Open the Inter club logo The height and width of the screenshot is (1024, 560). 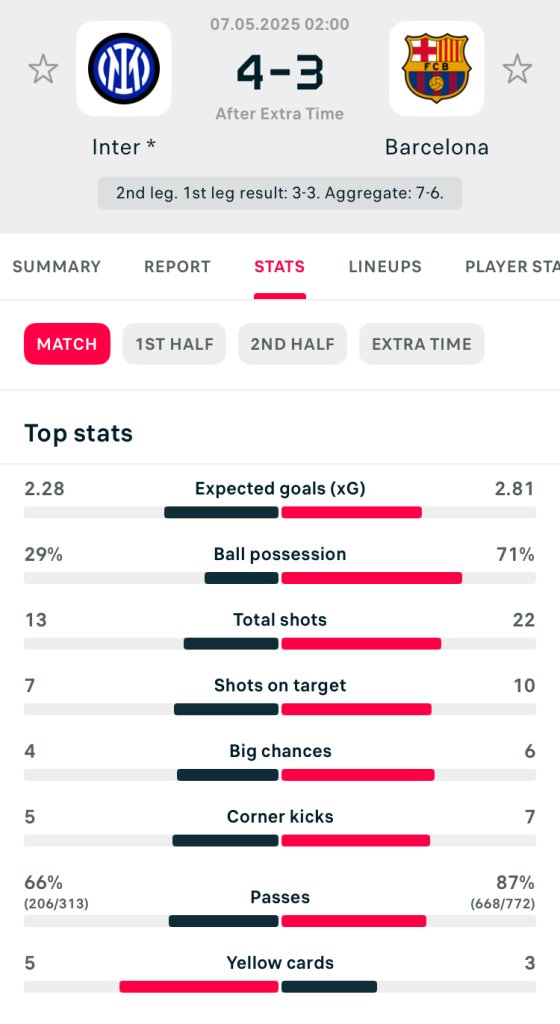click(124, 69)
